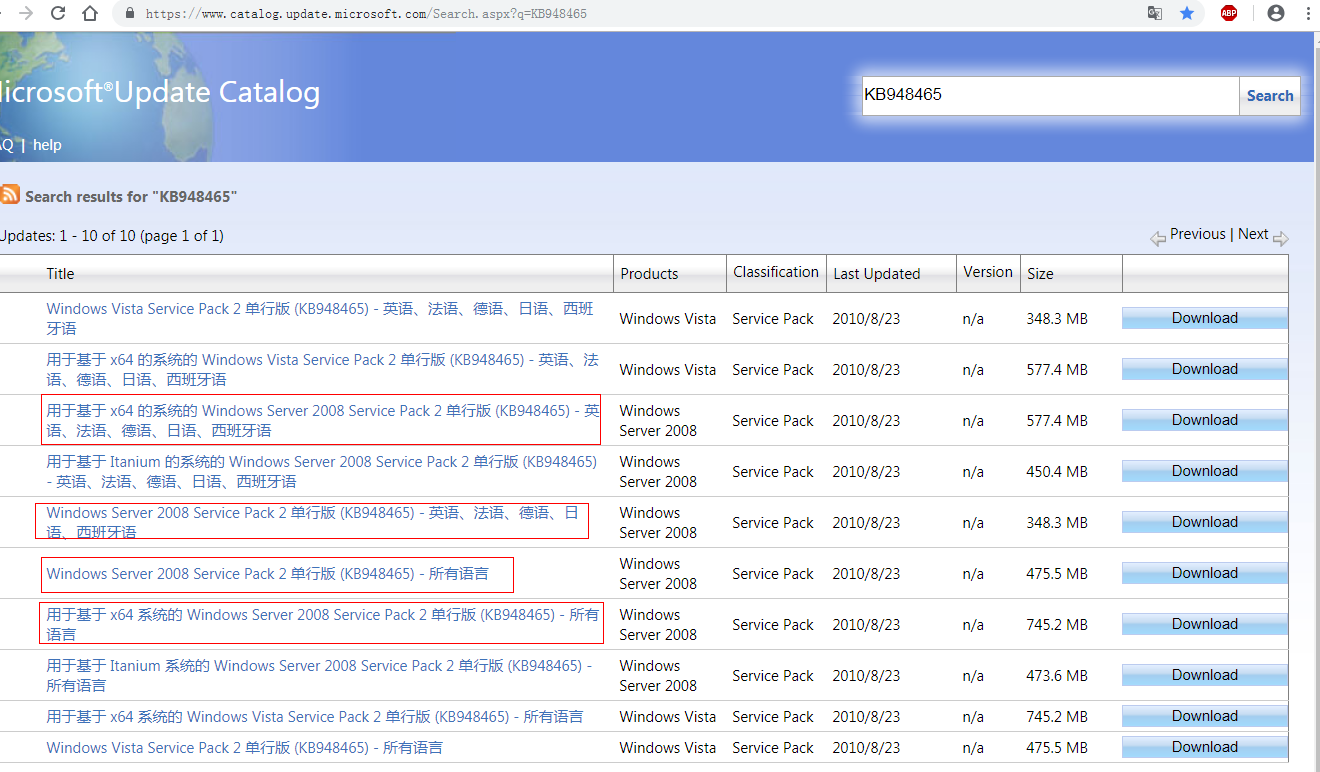
Task: Open Server 2008 SP2 all-languages 475.5 MB title
Action: 268,573
